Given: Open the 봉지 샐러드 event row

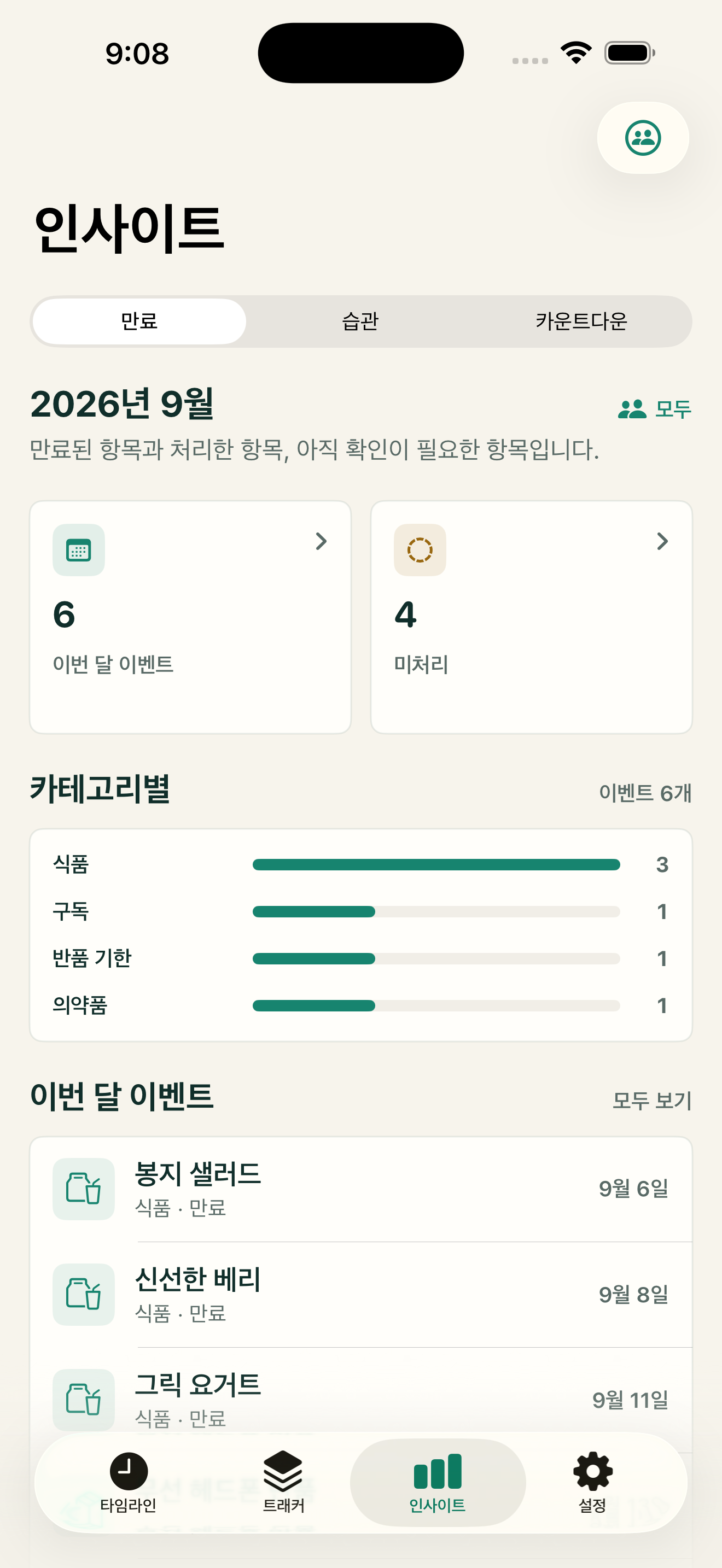Looking at the screenshot, I should (x=361, y=1189).
